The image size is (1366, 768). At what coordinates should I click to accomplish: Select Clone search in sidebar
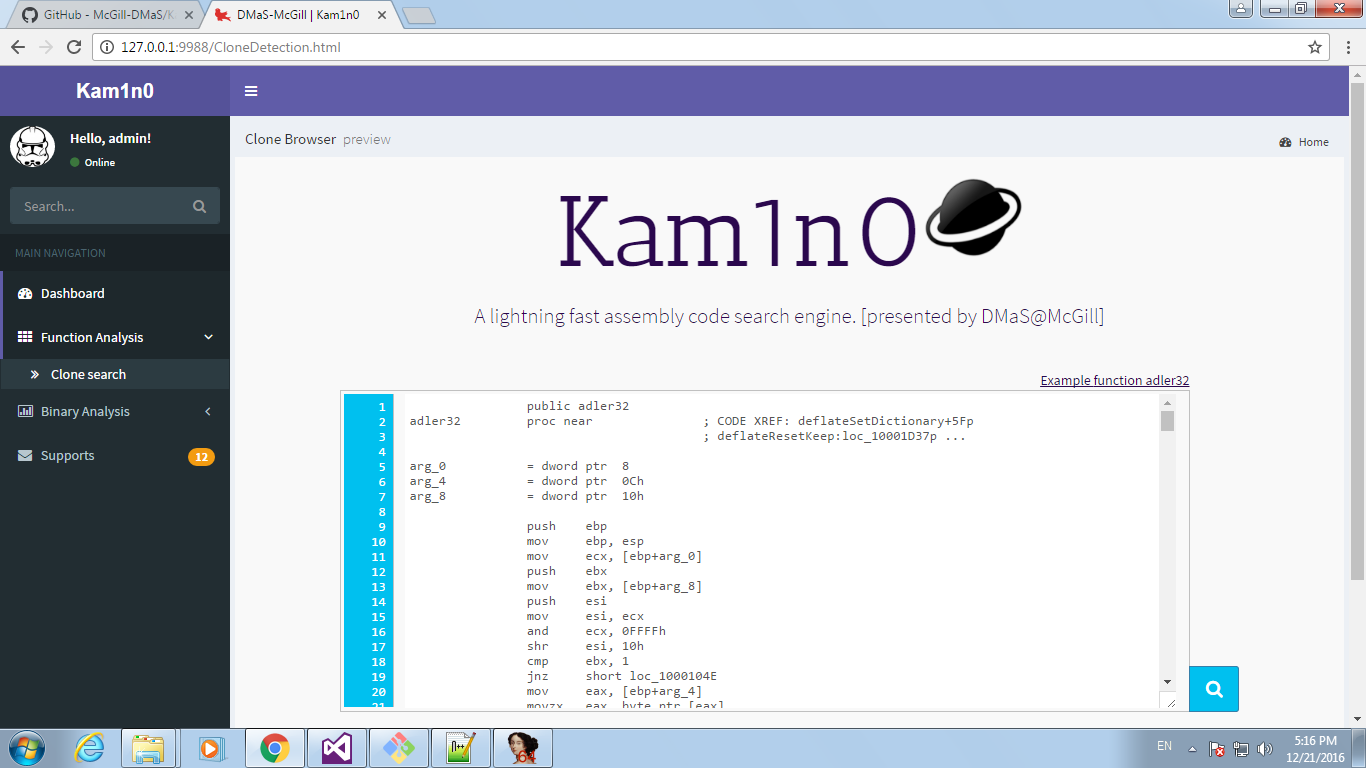(115, 374)
